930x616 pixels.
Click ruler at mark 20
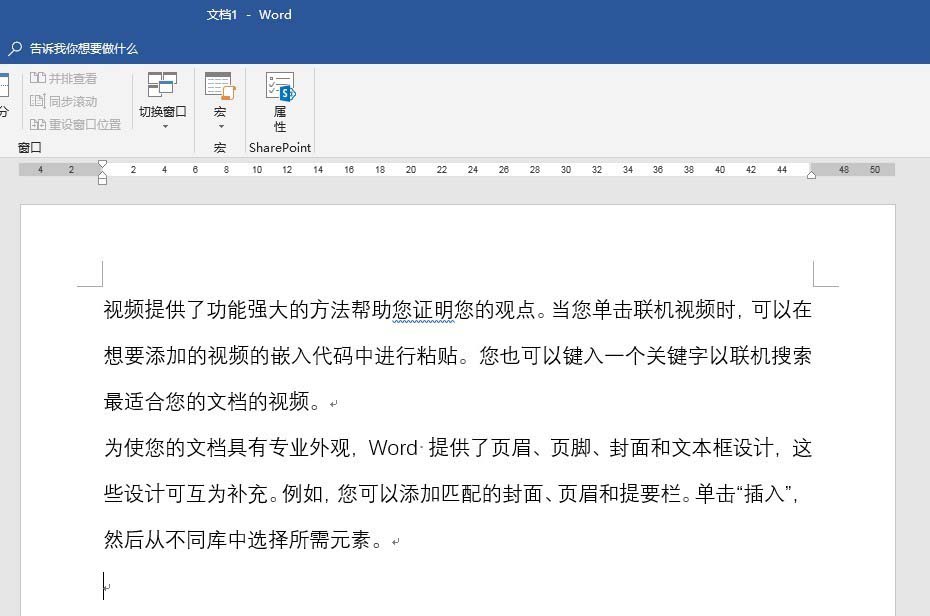(x=410, y=170)
